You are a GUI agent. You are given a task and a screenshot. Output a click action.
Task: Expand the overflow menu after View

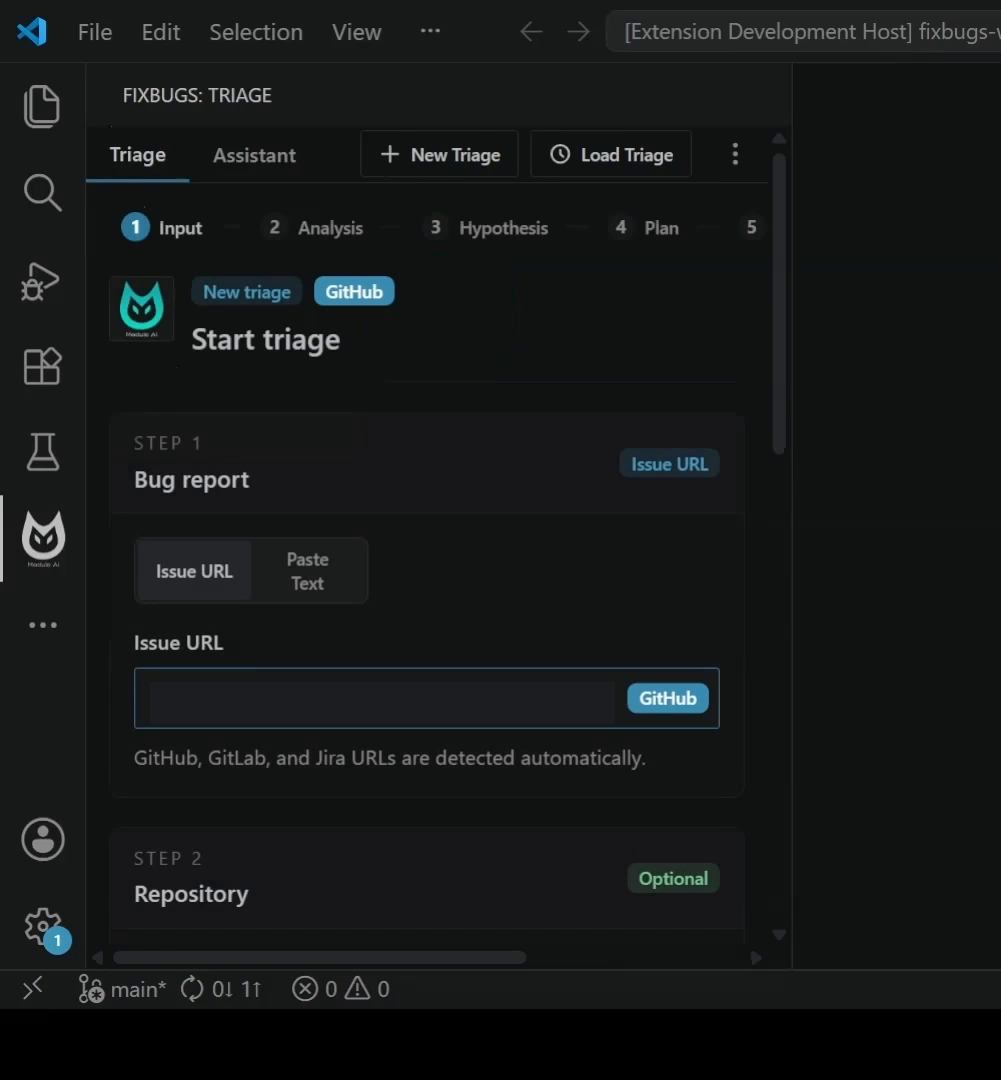click(430, 31)
